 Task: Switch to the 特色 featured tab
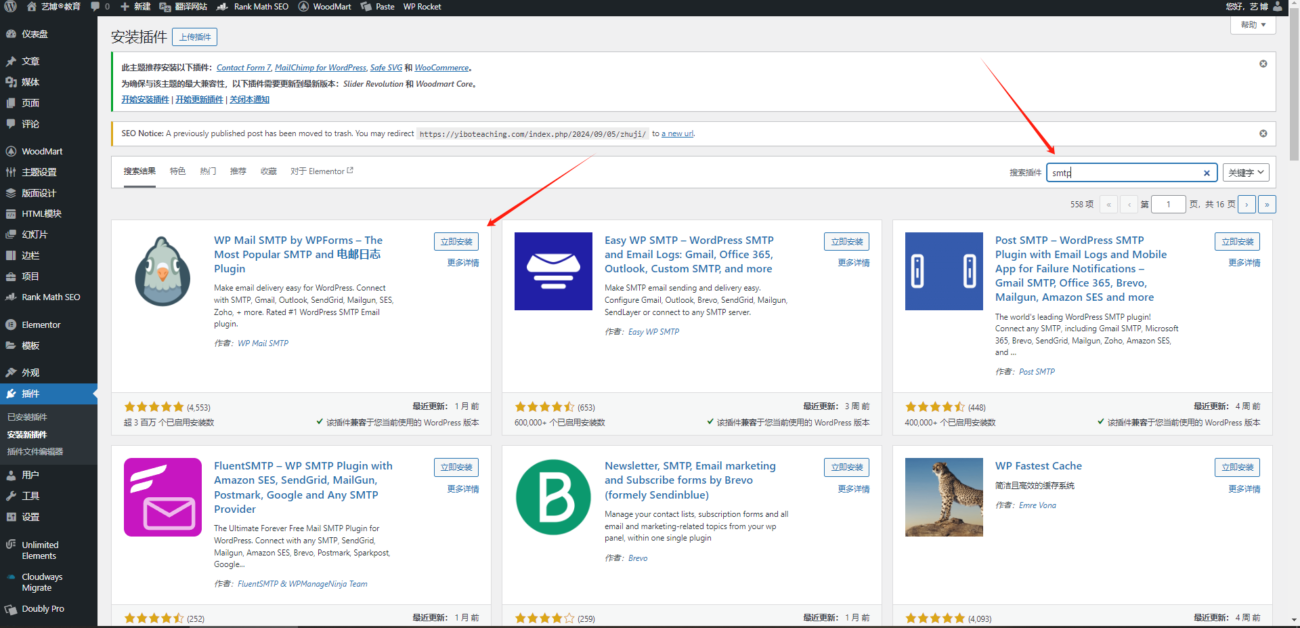[x=177, y=171]
